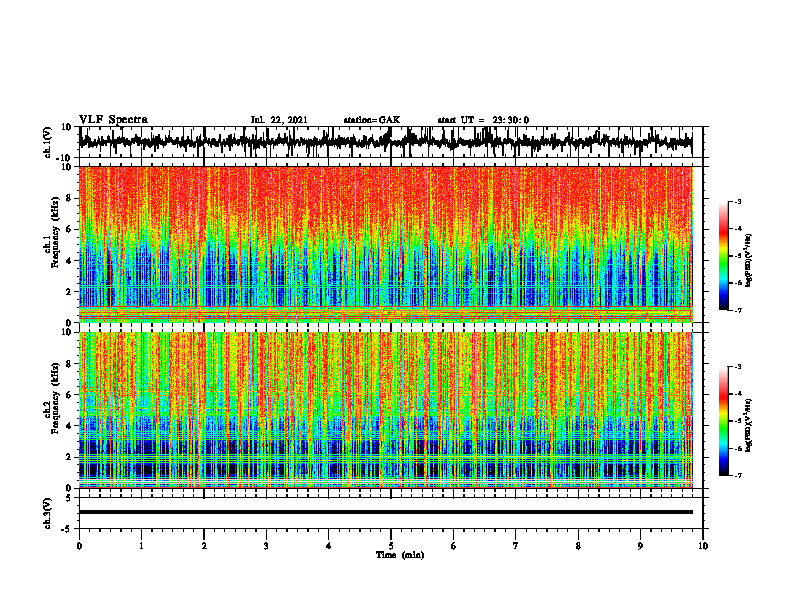Image resolution: width=792 pixels, height=612 pixels.
Task: Click the ch.2 spectrogram color bar
Action: (x=723, y=421)
